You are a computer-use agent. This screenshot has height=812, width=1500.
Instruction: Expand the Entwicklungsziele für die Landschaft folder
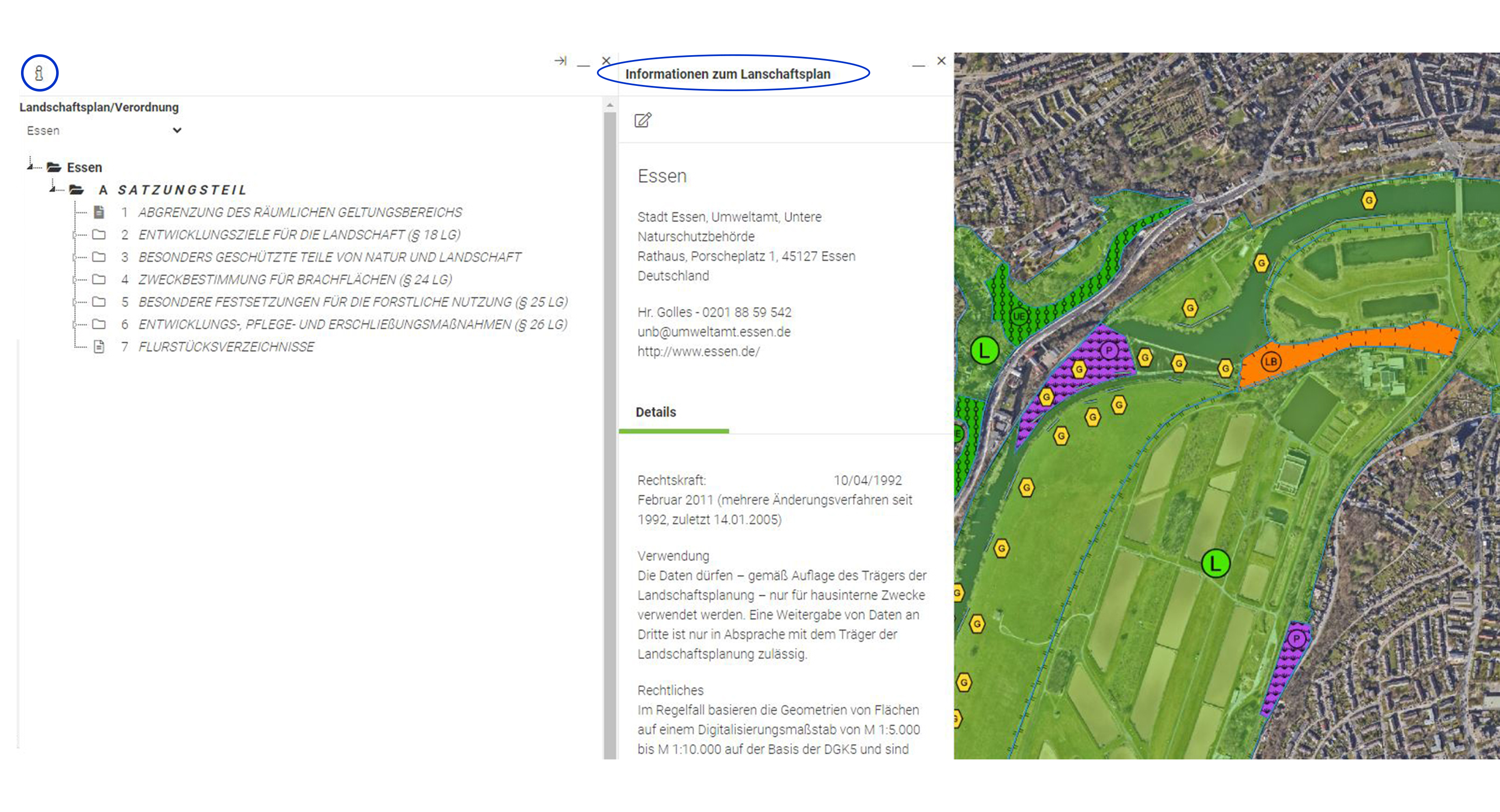(74, 235)
